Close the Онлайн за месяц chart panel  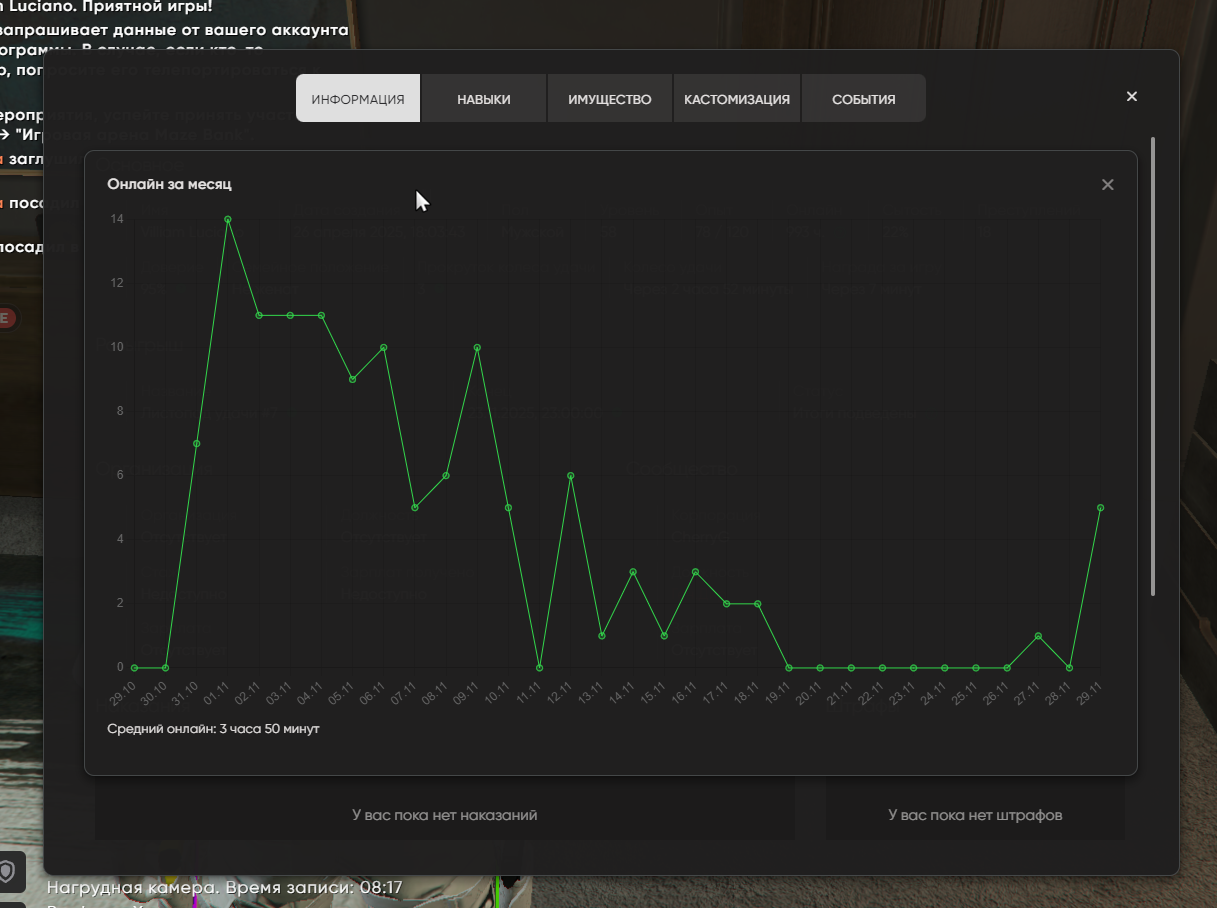click(x=1107, y=185)
